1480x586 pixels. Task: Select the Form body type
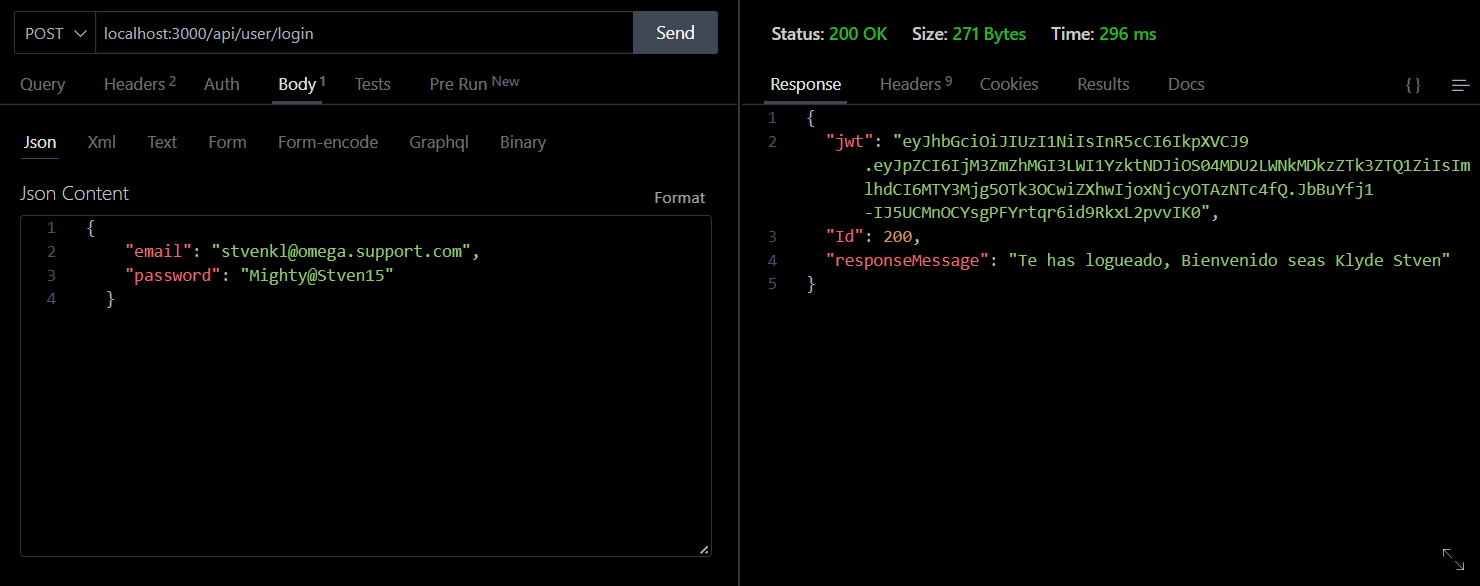coord(227,142)
